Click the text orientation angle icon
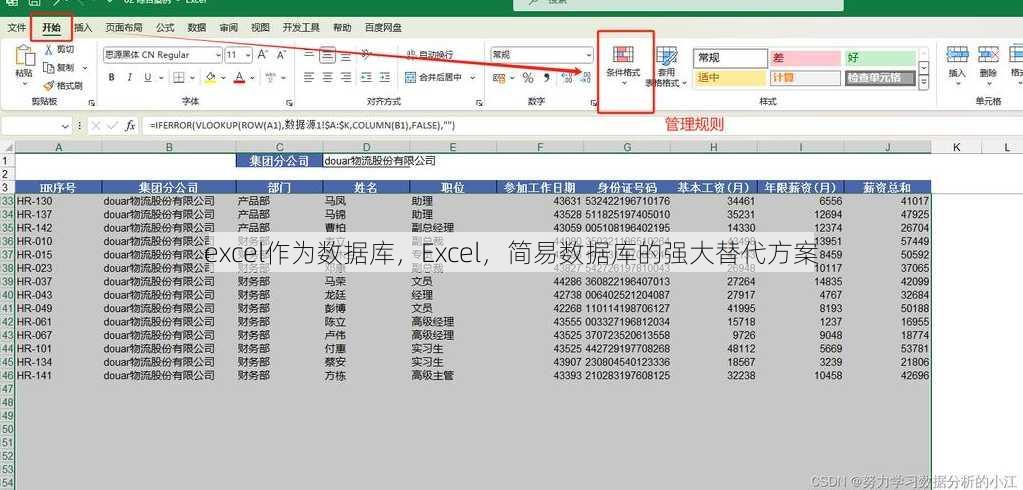This screenshot has width=1023, height=490. click(x=366, y=55)
